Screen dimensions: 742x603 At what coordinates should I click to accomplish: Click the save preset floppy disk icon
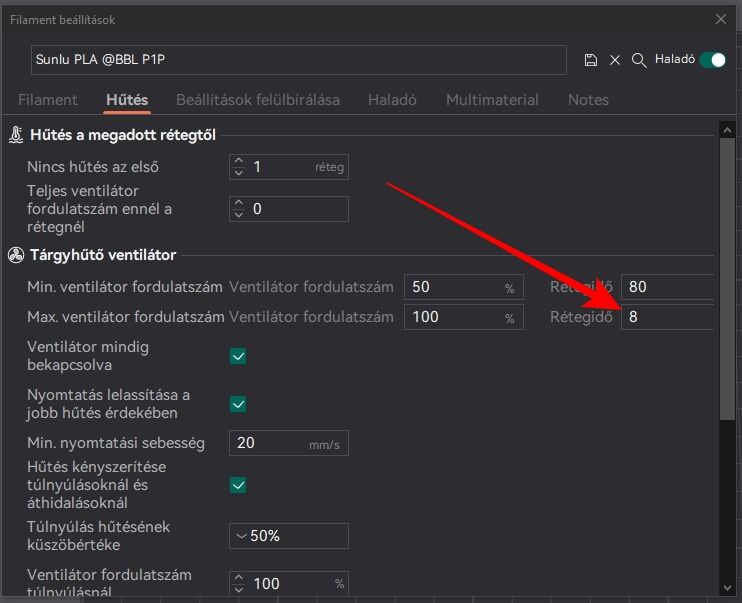591,60
